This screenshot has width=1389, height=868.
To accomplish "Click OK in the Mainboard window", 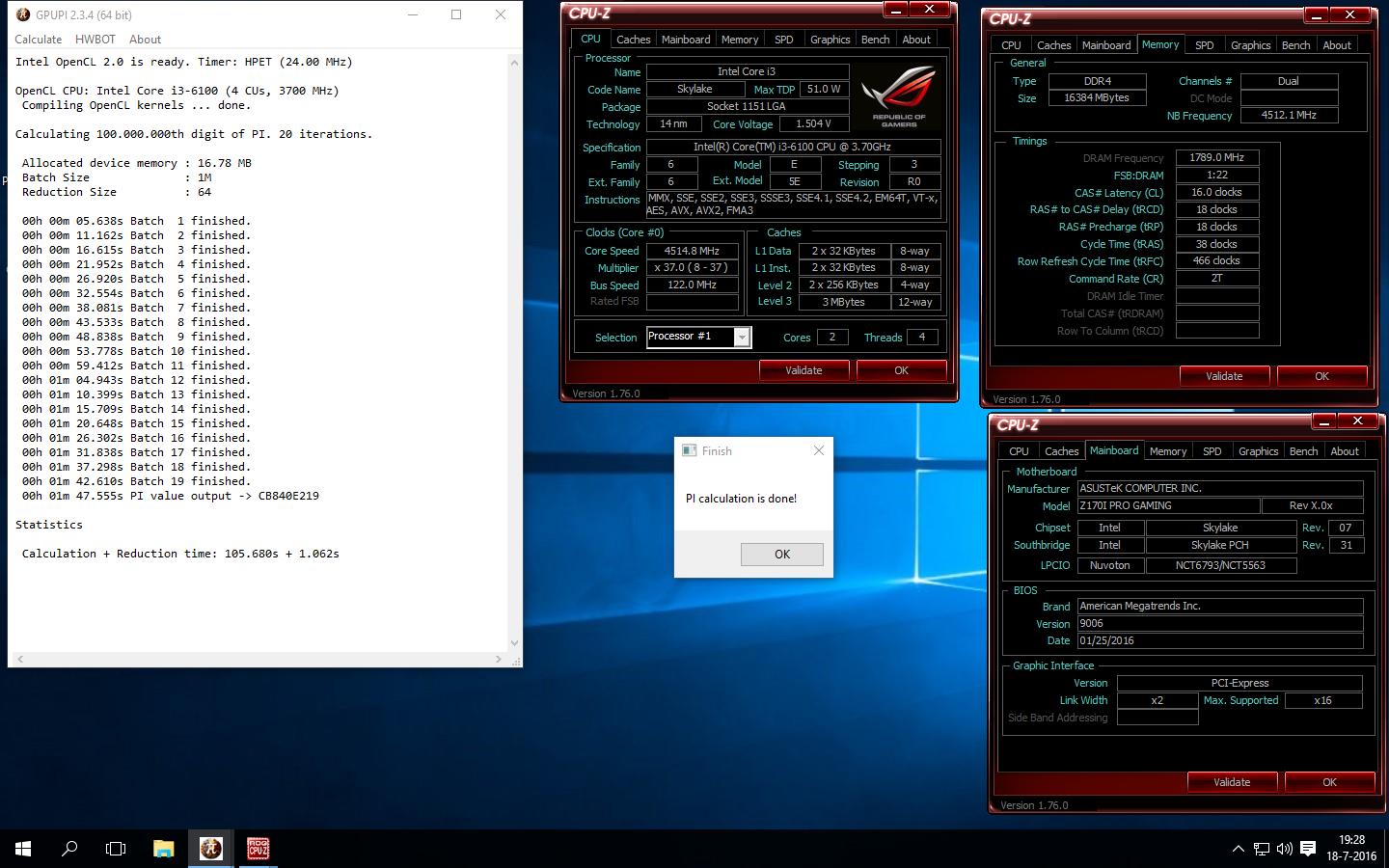I will pos(1329,782).
